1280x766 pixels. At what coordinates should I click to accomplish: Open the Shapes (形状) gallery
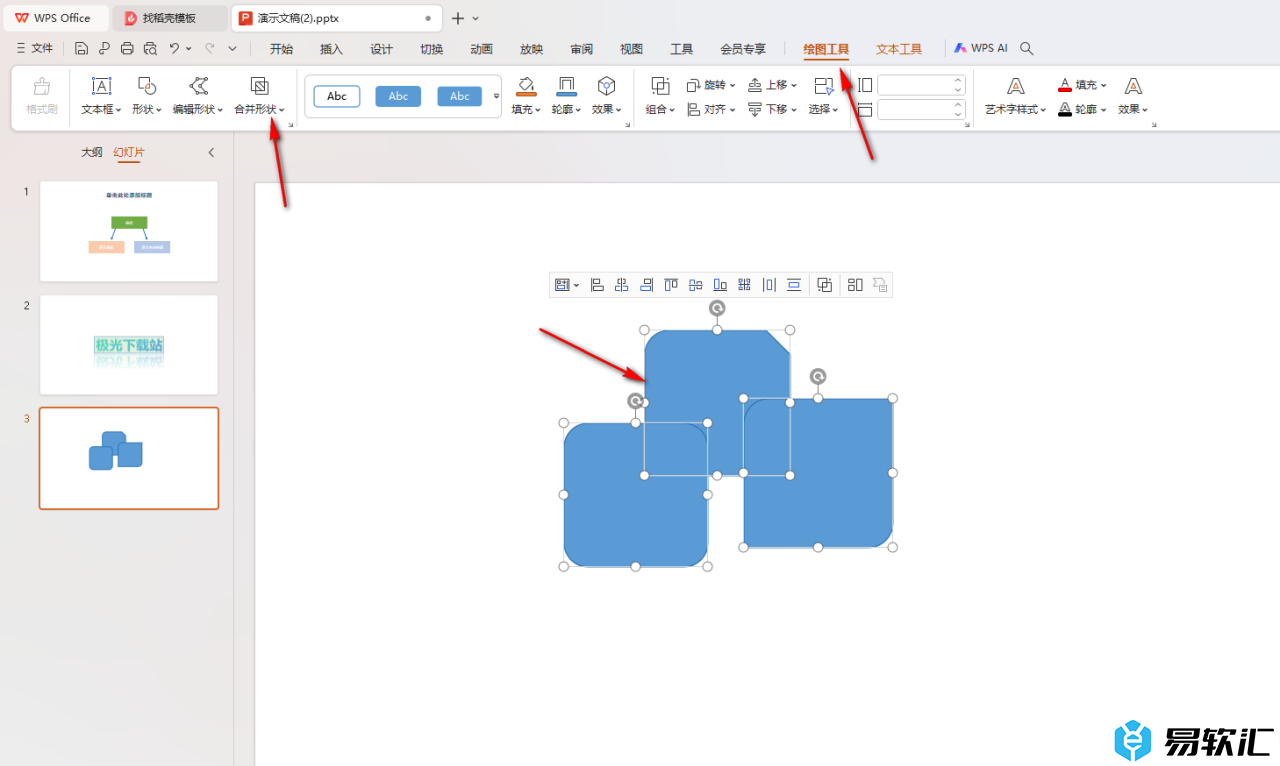147,97
